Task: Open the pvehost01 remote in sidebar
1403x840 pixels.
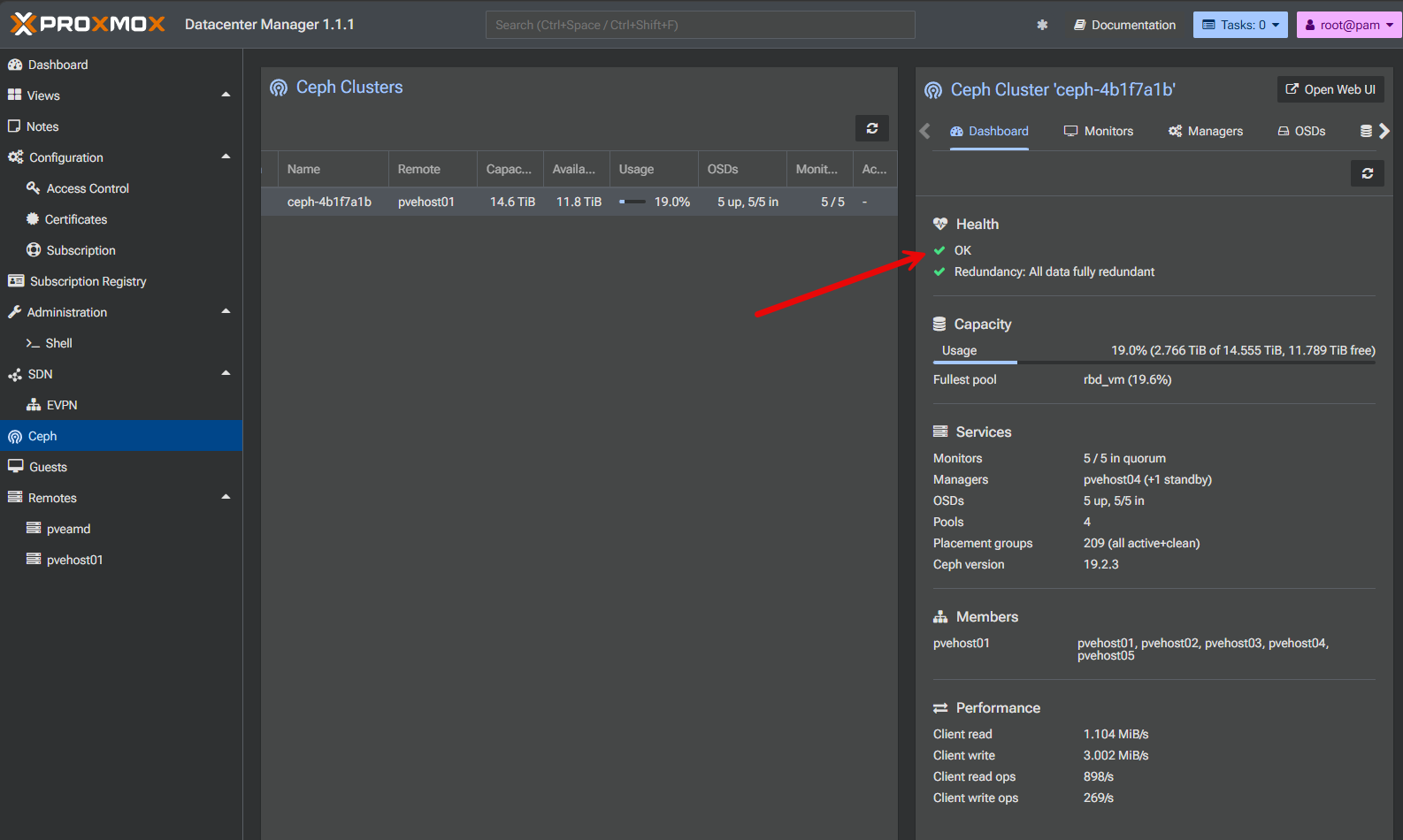Action: coord(121,560)
